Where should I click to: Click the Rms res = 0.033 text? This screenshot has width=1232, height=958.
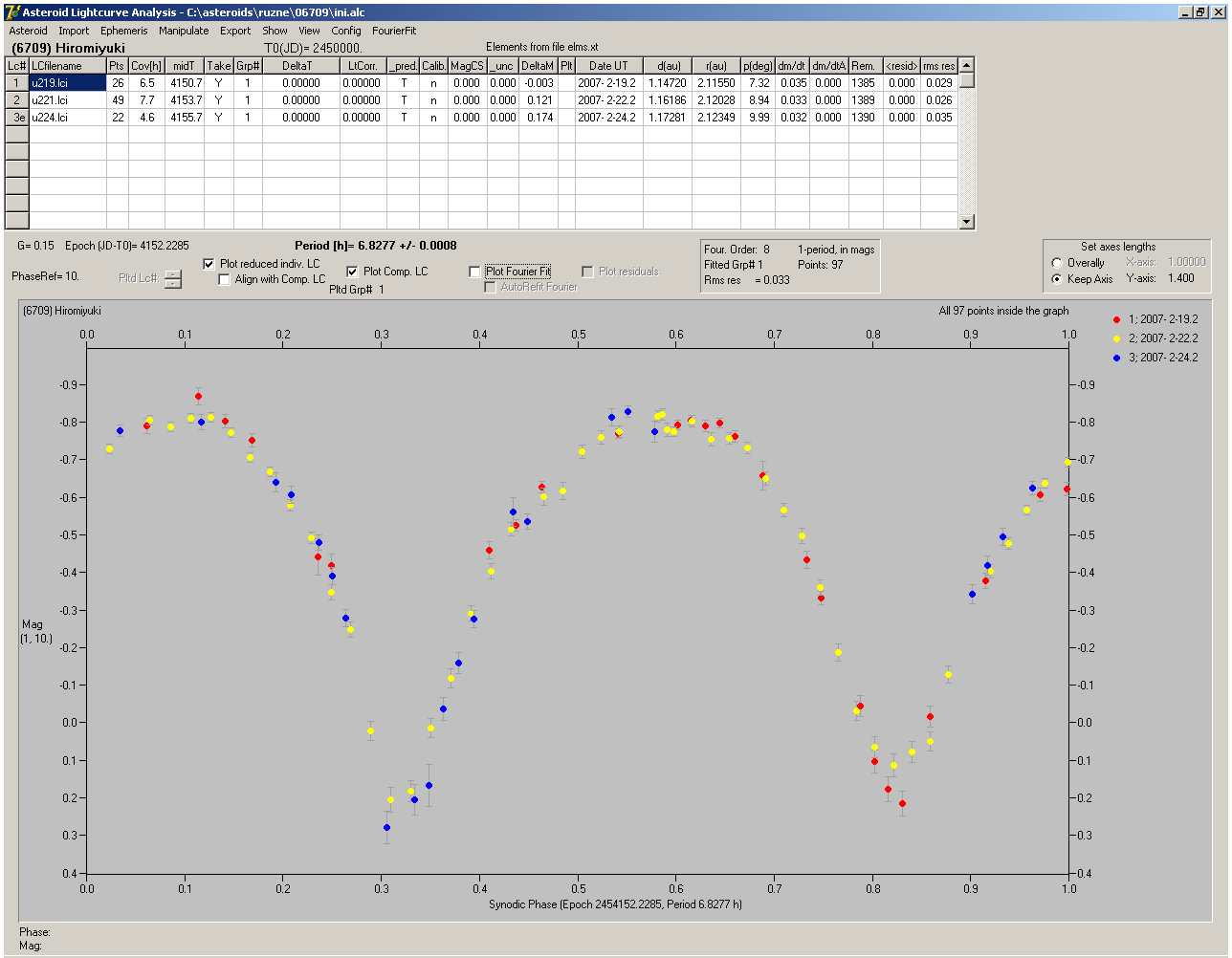pyautogui.click(x=747, y=280)
